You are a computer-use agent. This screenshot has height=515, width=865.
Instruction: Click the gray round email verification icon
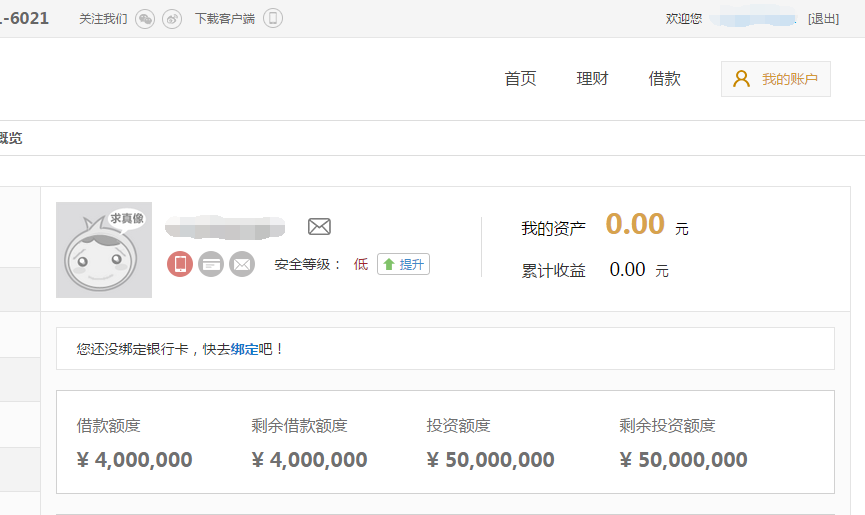pos(242,264)
